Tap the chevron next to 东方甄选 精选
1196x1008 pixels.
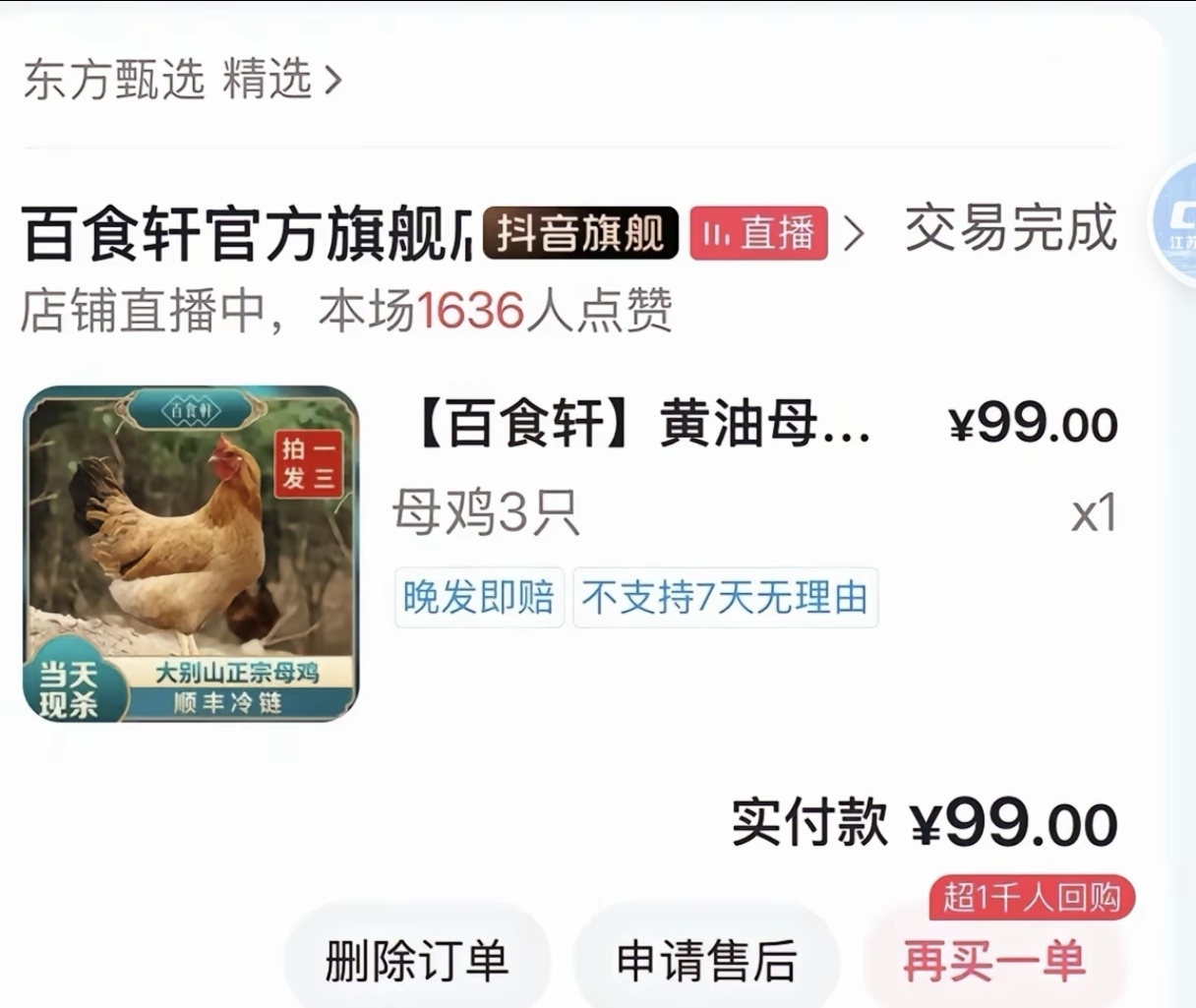click(x=332, y=81)
